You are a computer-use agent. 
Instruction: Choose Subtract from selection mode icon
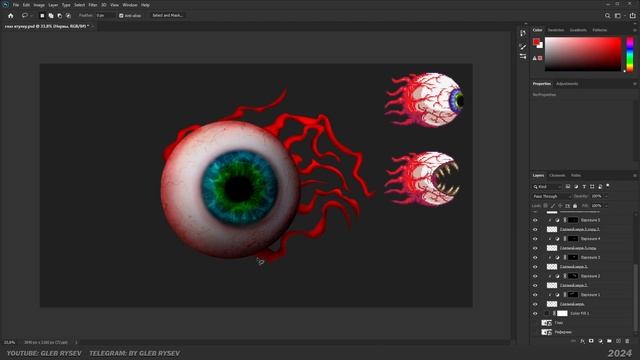pos(60,16)
